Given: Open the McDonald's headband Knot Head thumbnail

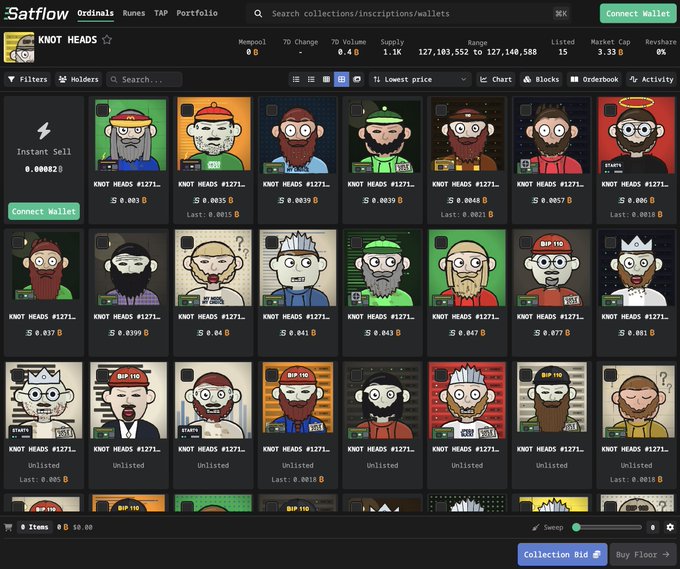Looking at the screenshot, I should (129, 135).
